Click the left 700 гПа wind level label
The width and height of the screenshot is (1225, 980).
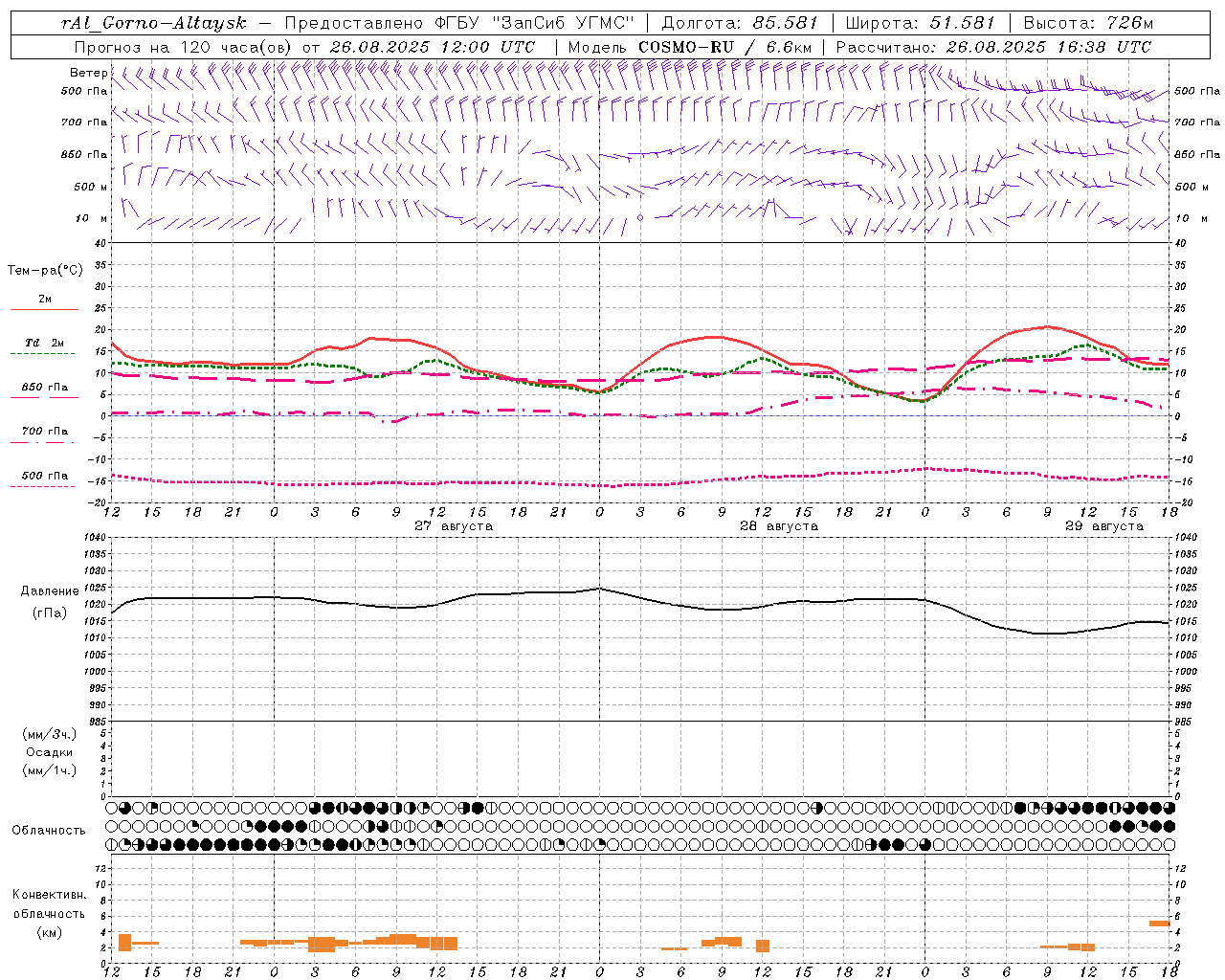click(84, 122)
